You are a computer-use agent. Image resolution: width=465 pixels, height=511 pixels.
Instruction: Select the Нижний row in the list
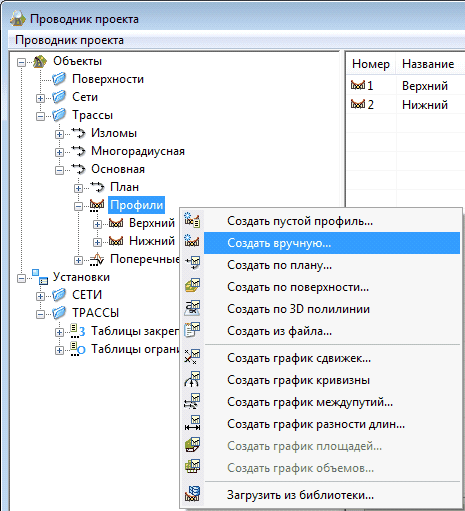coord(405,104)
